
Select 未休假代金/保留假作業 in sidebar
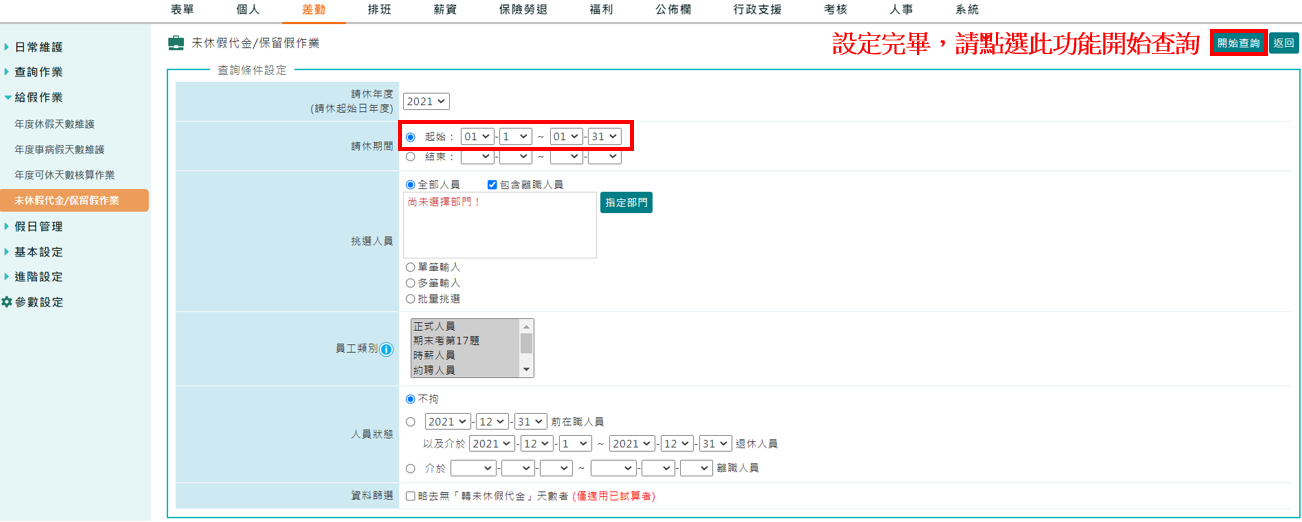point(74,200)
